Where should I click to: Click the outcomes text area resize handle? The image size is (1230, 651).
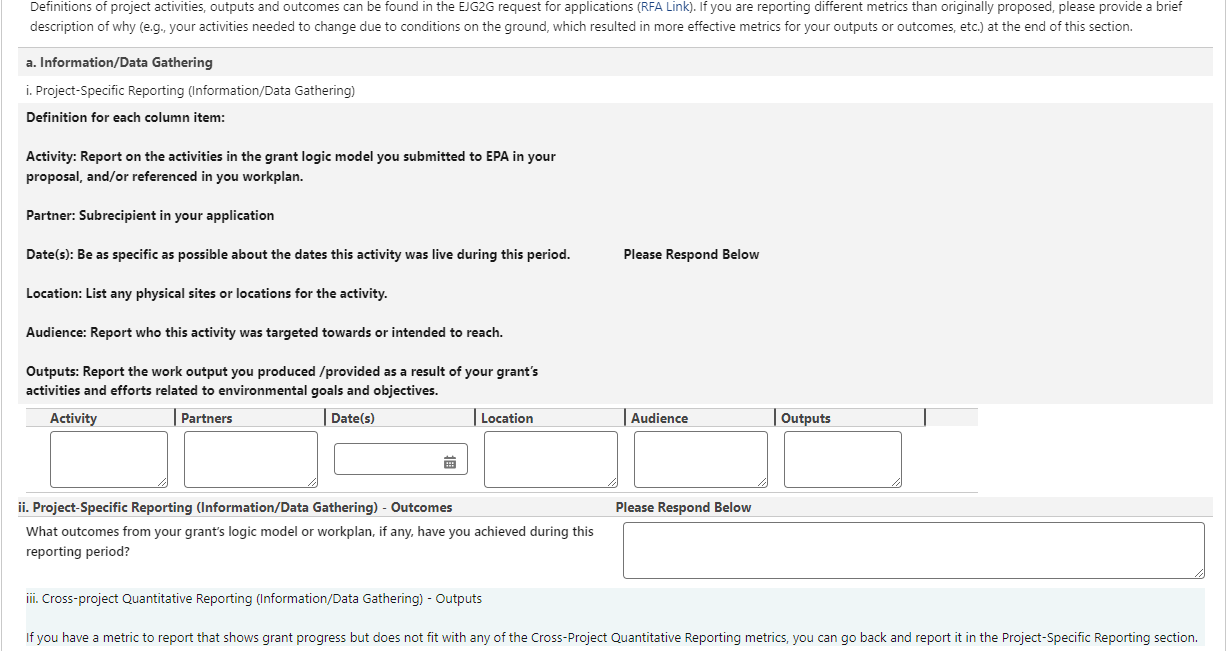1199,573
